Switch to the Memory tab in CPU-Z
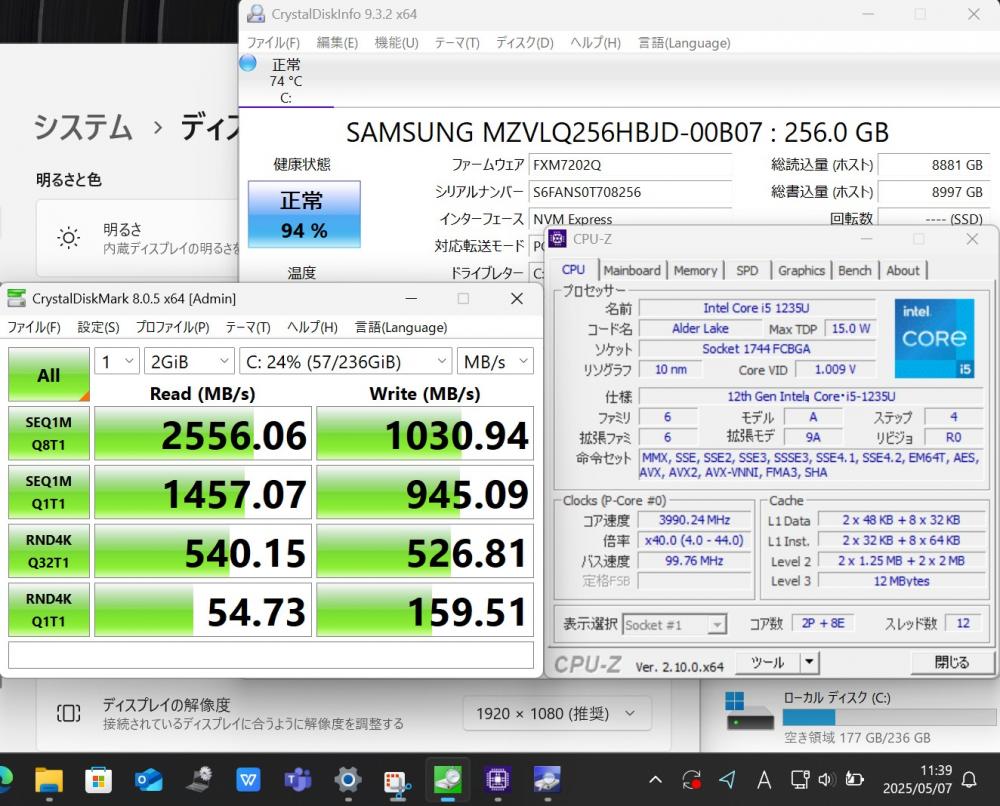 (x=695, y=270)
